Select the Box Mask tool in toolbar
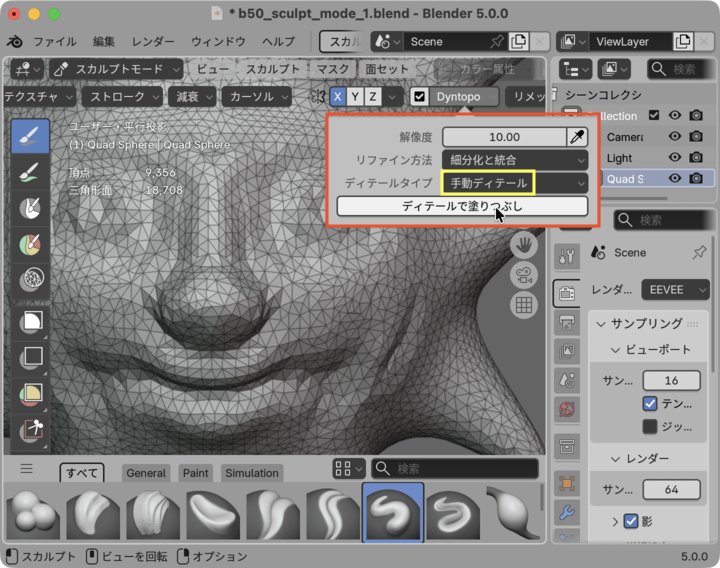 [x=30, y=320]
